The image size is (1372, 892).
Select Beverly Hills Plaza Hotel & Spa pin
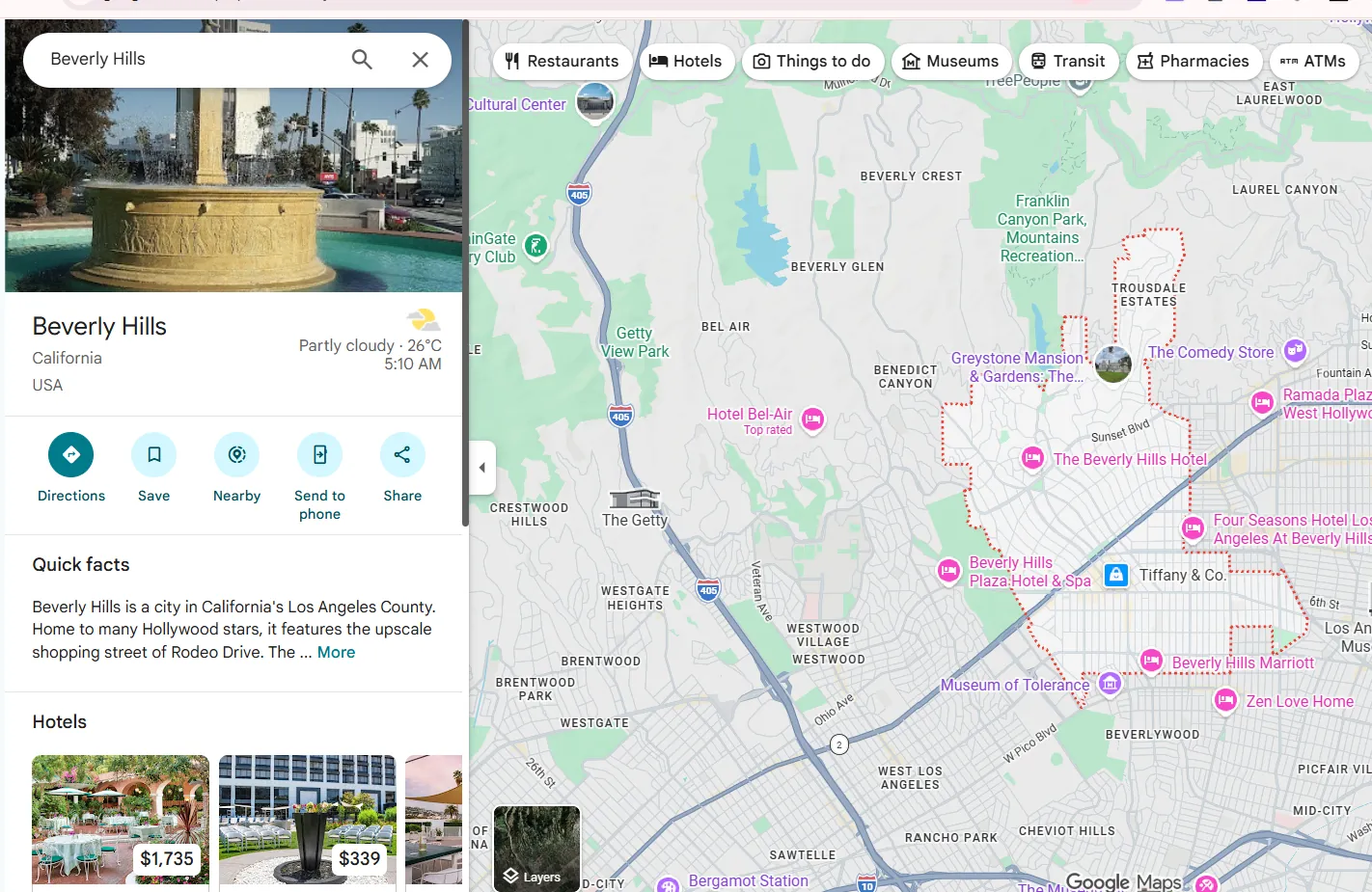(x=948, y=571)
